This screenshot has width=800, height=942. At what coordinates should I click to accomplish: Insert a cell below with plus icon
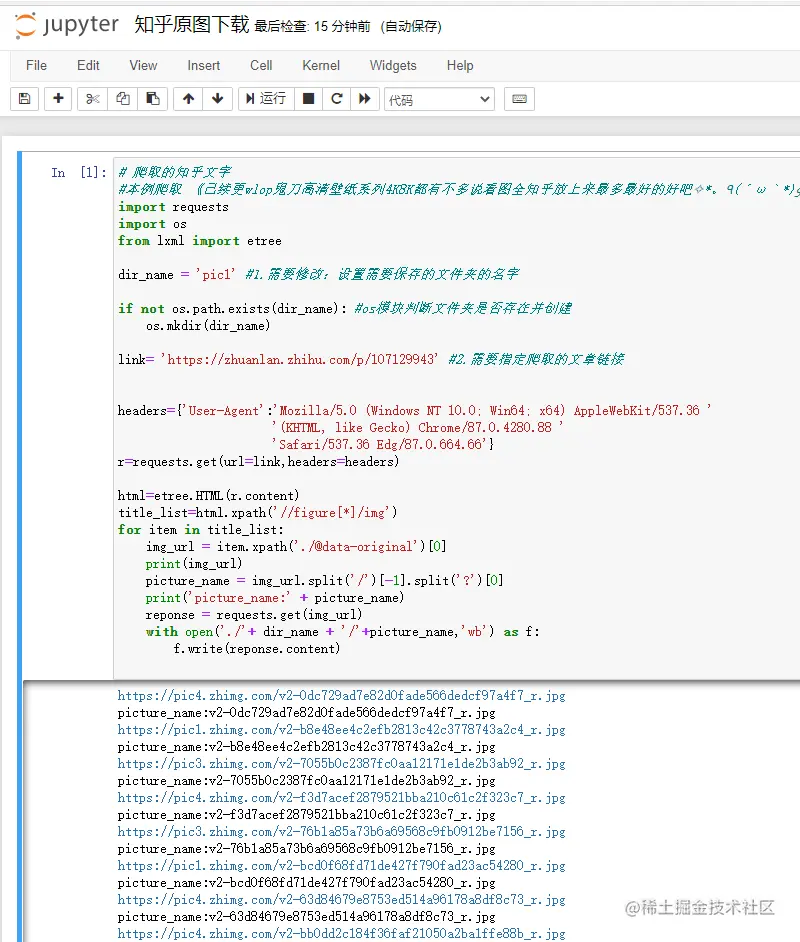click(x=58, y=99)
